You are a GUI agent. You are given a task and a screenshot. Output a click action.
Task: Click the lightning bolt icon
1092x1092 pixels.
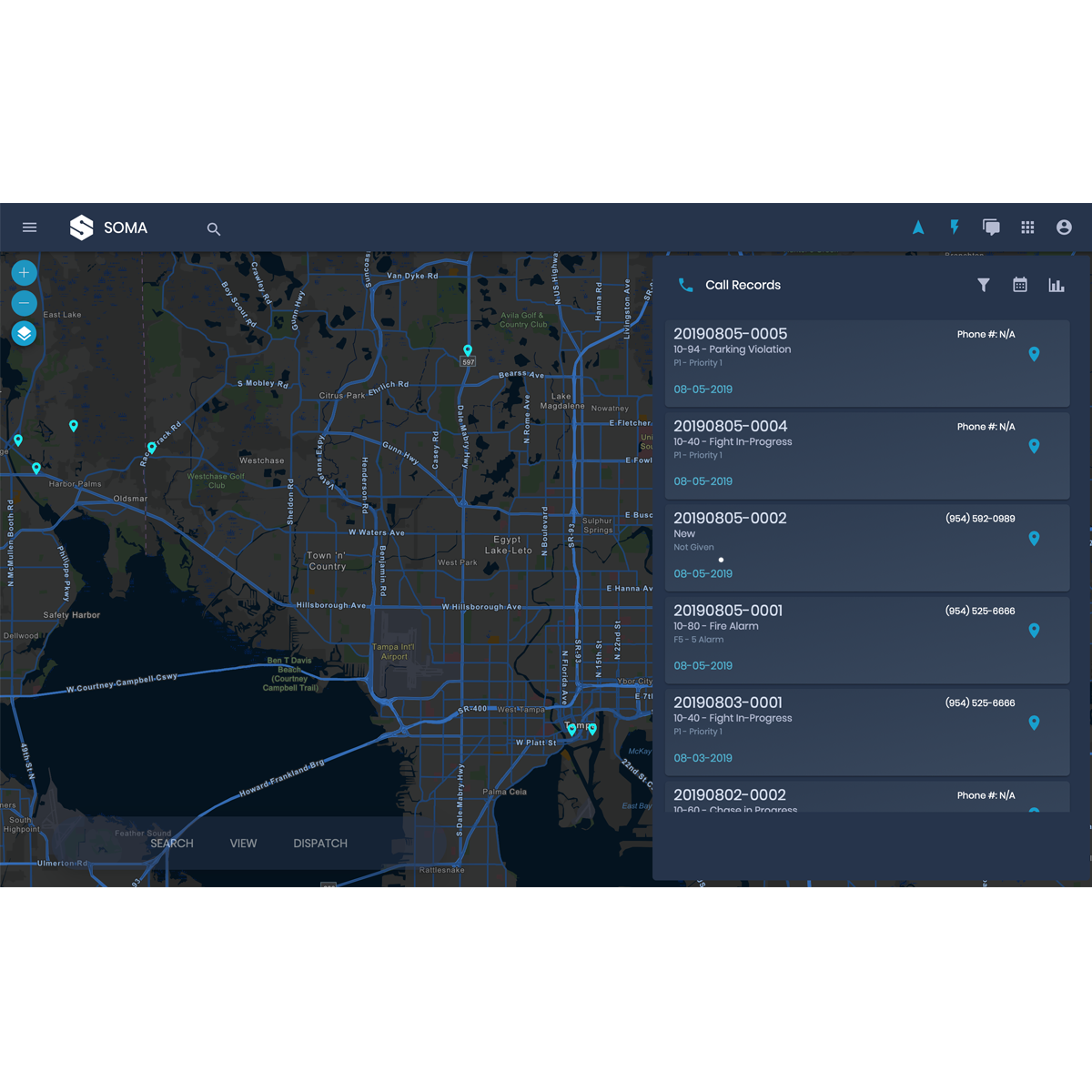pyautogui.click(x=955, y=227)
